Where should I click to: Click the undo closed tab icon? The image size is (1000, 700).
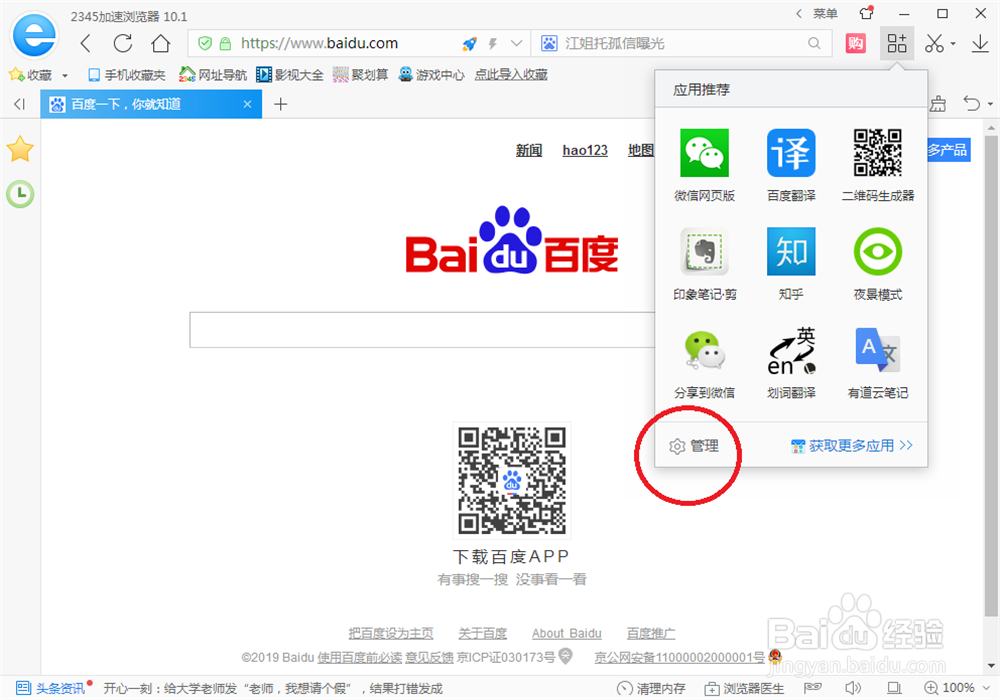click(x=971, y=103)
